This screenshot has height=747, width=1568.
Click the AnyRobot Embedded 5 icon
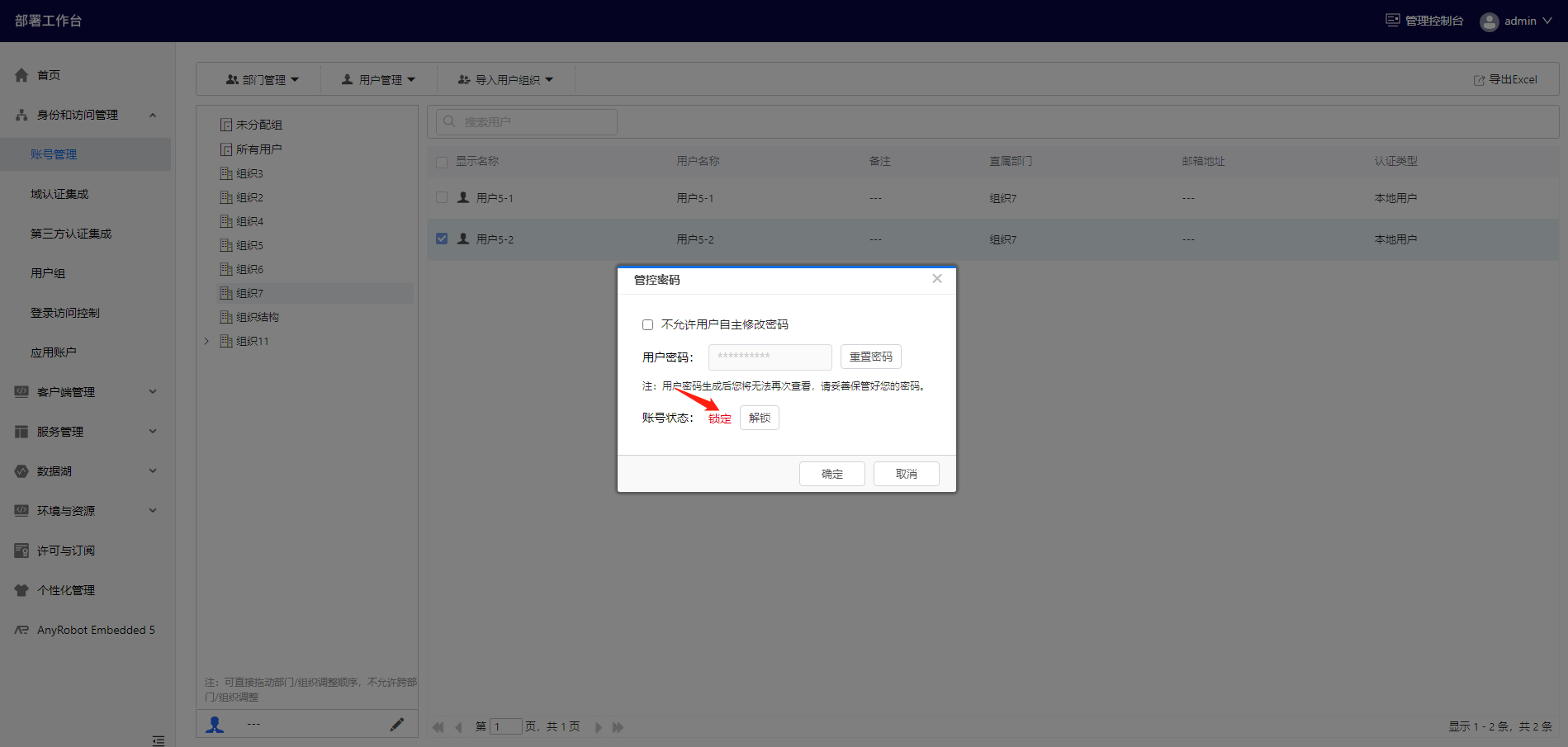click(x=21, y=630)
